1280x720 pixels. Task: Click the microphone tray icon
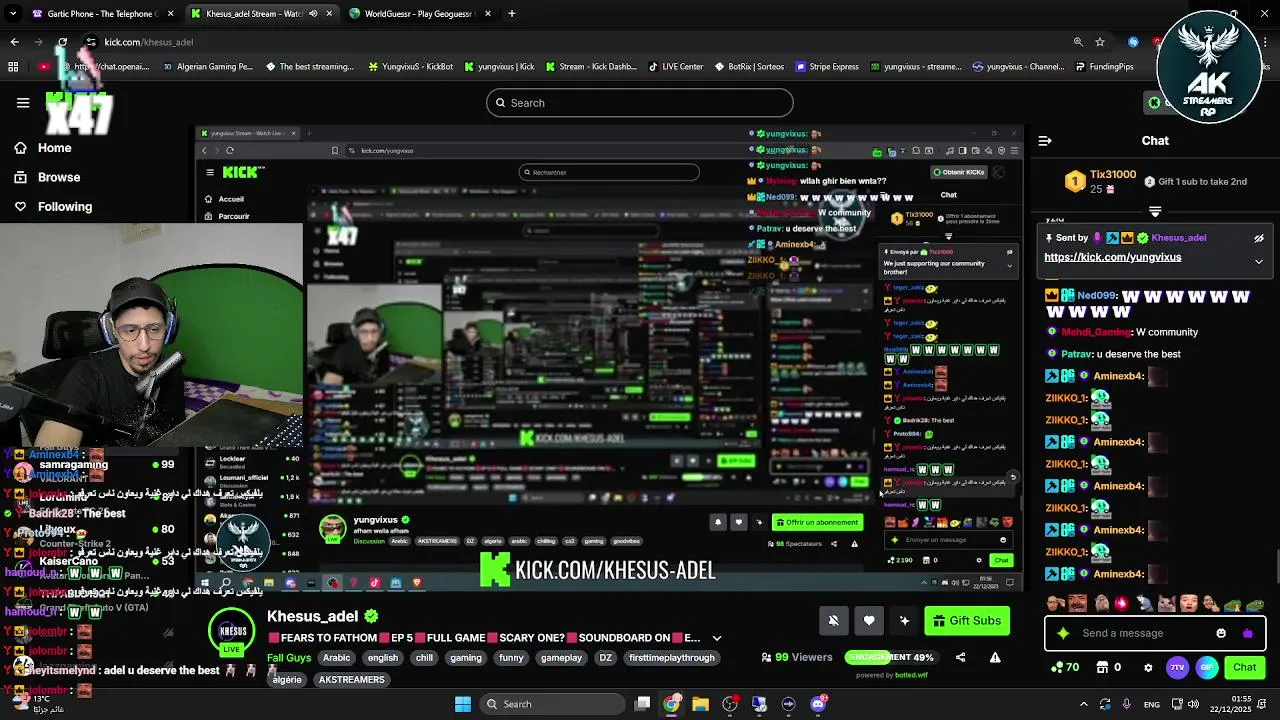click(x=1126, y=704)
